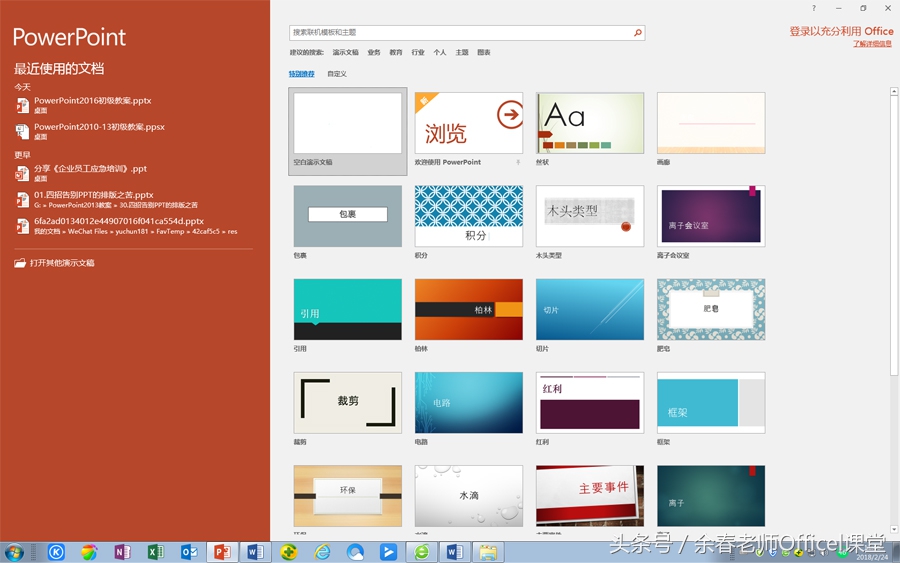The width and height of the screenshot is (900, 563).
Task: Search suggested term 演示文稿
Action: pyautogui.click(x=346, y=52)
